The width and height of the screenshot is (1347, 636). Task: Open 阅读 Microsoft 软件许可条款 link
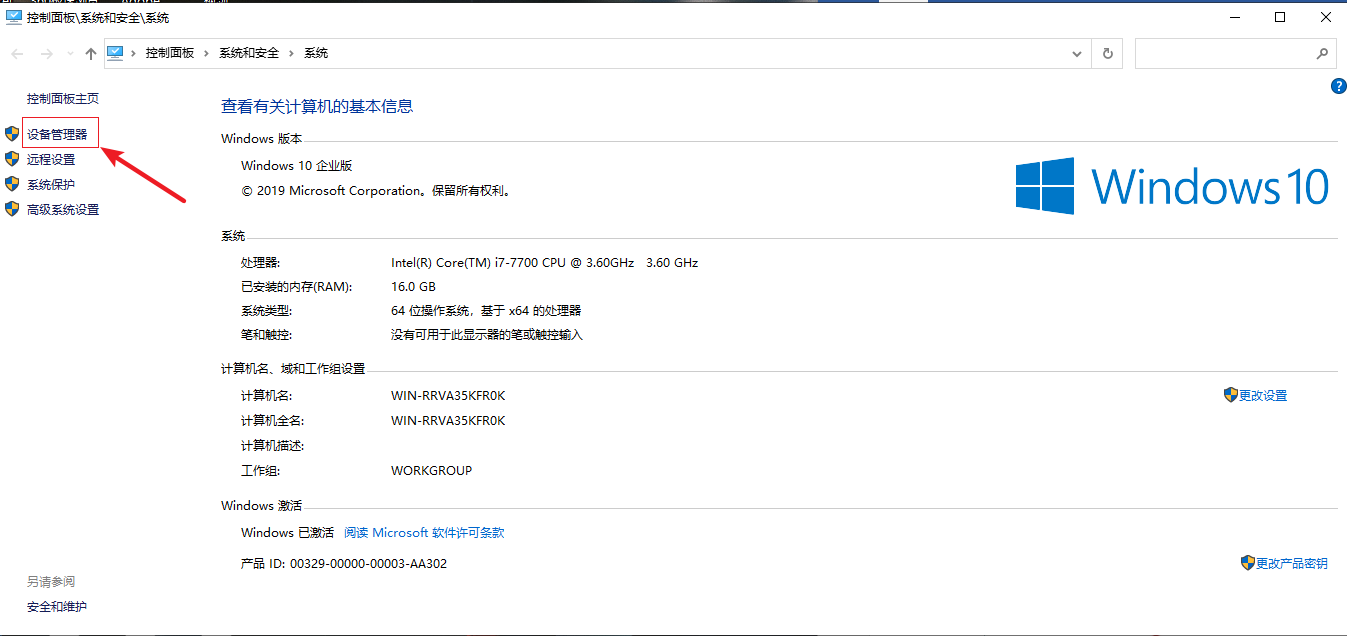click(424, 533)
